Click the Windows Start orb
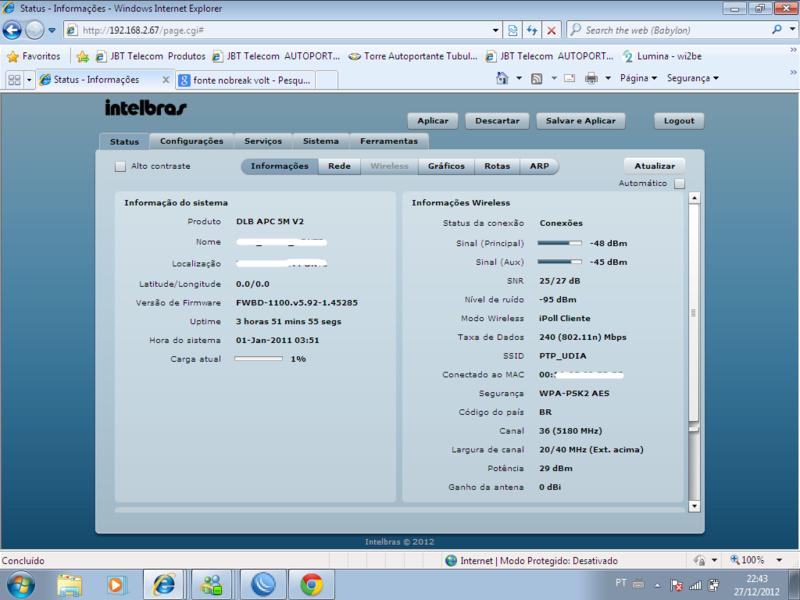The height and width of the screenshot is (600, 800). click(x=20, y=585)
